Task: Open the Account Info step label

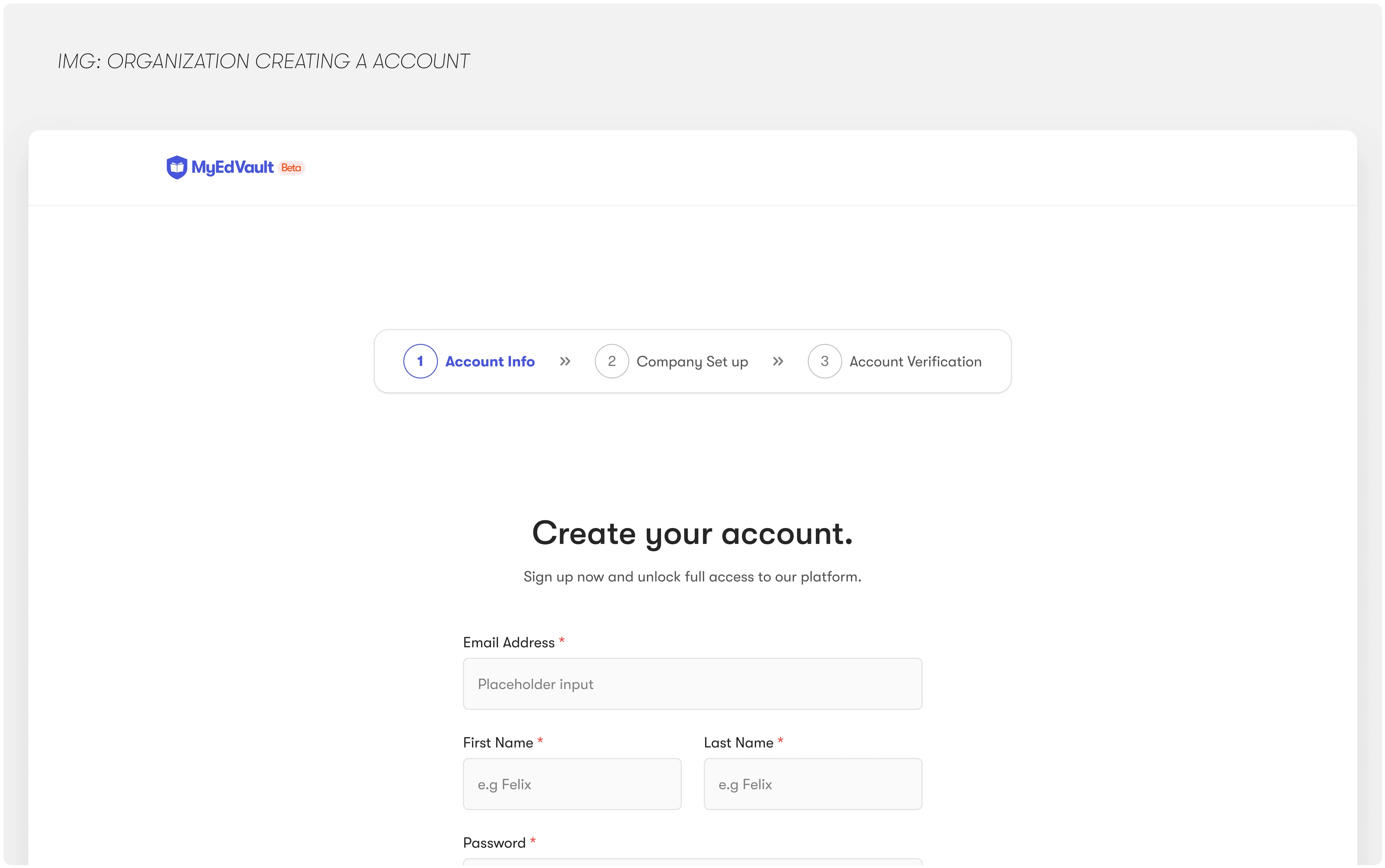Action: [490, 362]
